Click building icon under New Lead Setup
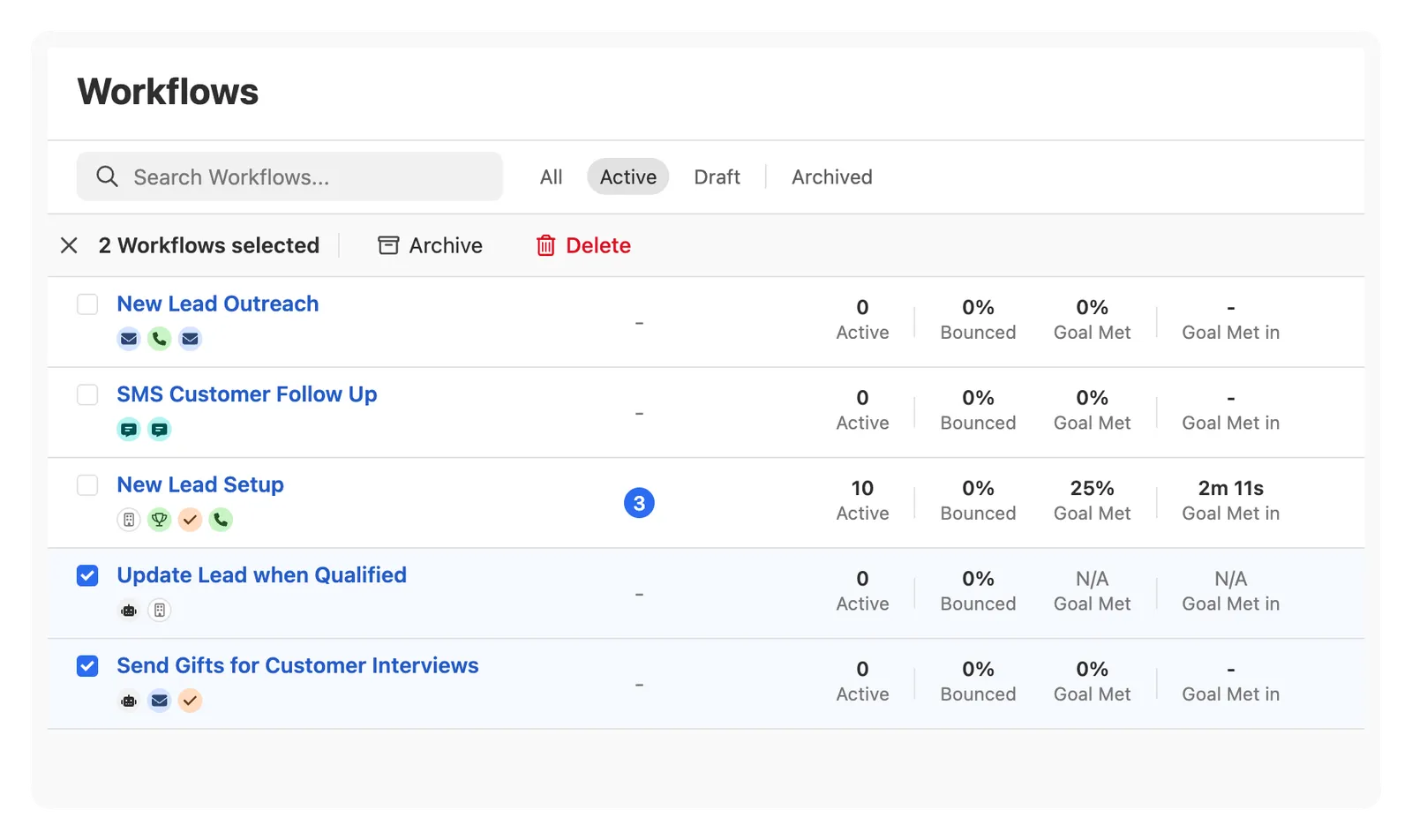 (x=129, y=520)
